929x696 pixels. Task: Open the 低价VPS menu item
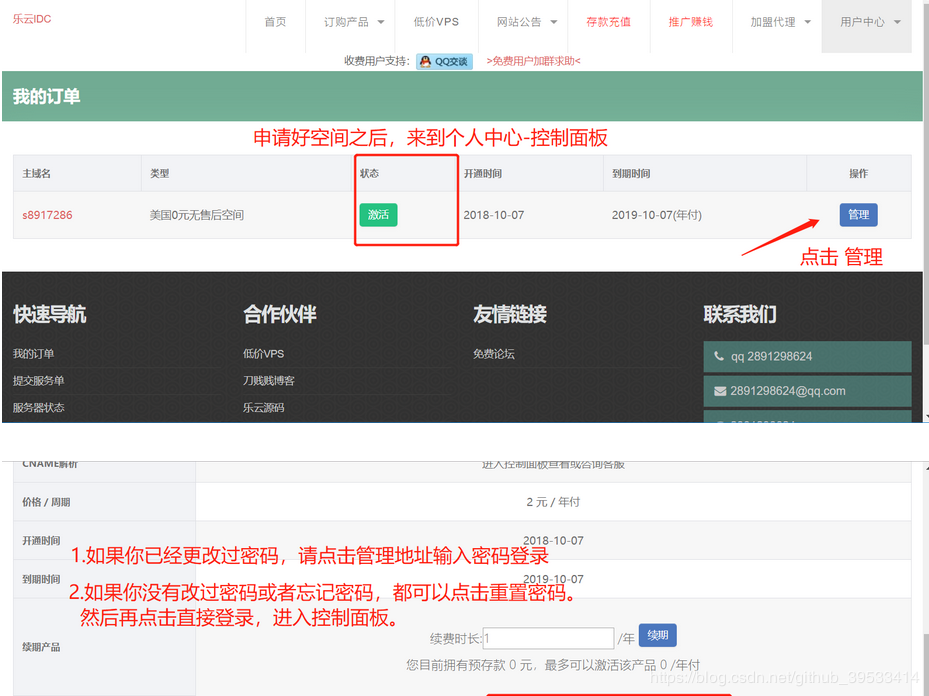pyautogui.click(x=436, y=22)
